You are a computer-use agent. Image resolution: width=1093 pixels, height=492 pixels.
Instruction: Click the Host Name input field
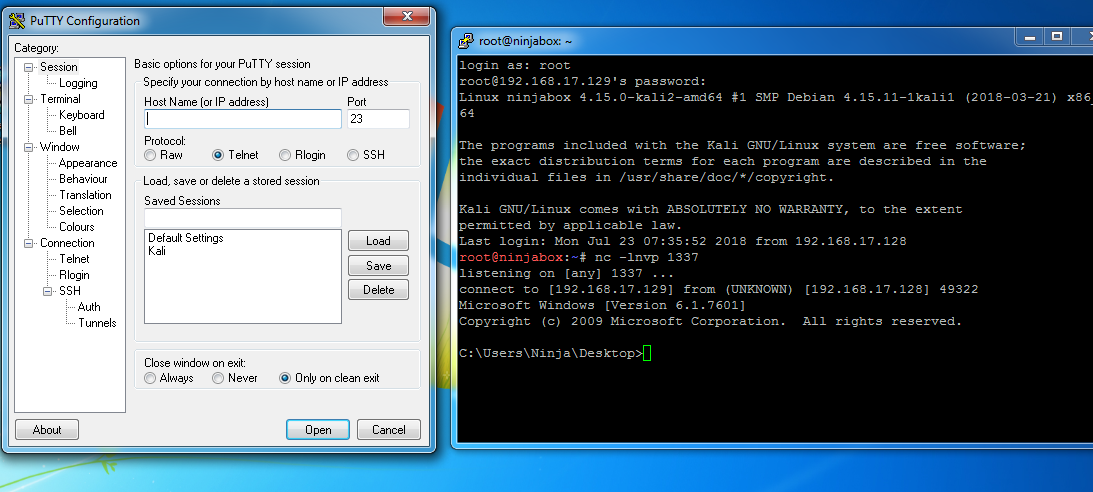[243, 119]
